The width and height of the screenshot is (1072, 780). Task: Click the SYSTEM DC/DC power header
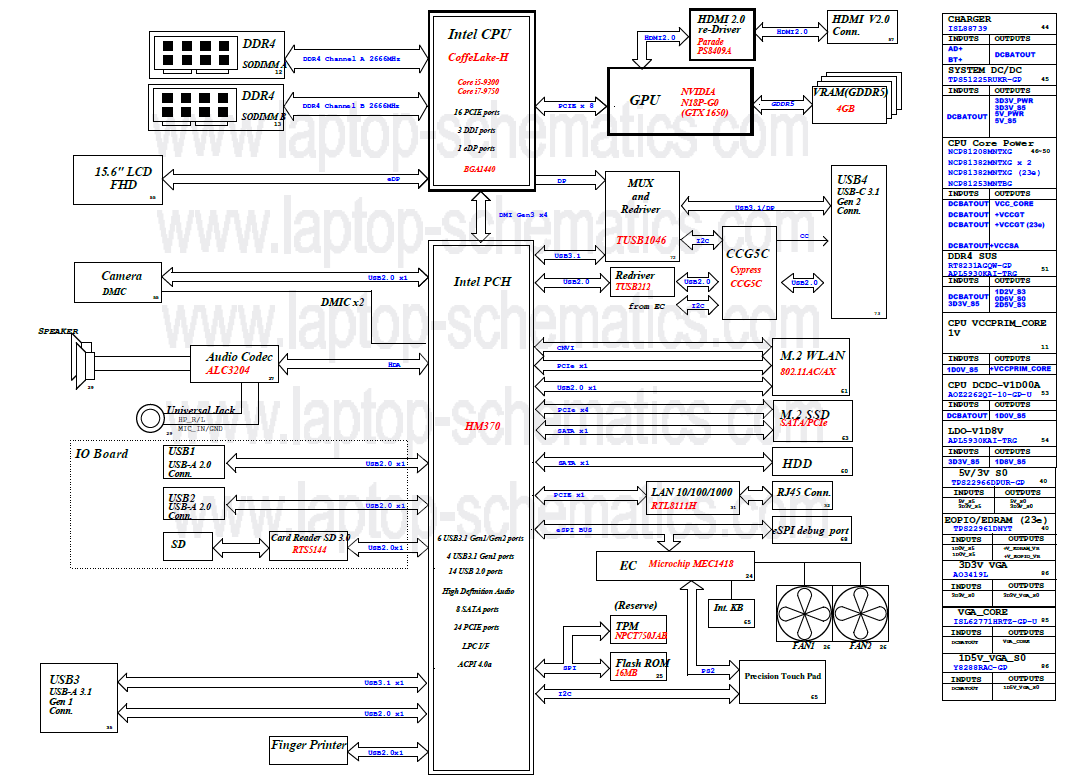999,75
